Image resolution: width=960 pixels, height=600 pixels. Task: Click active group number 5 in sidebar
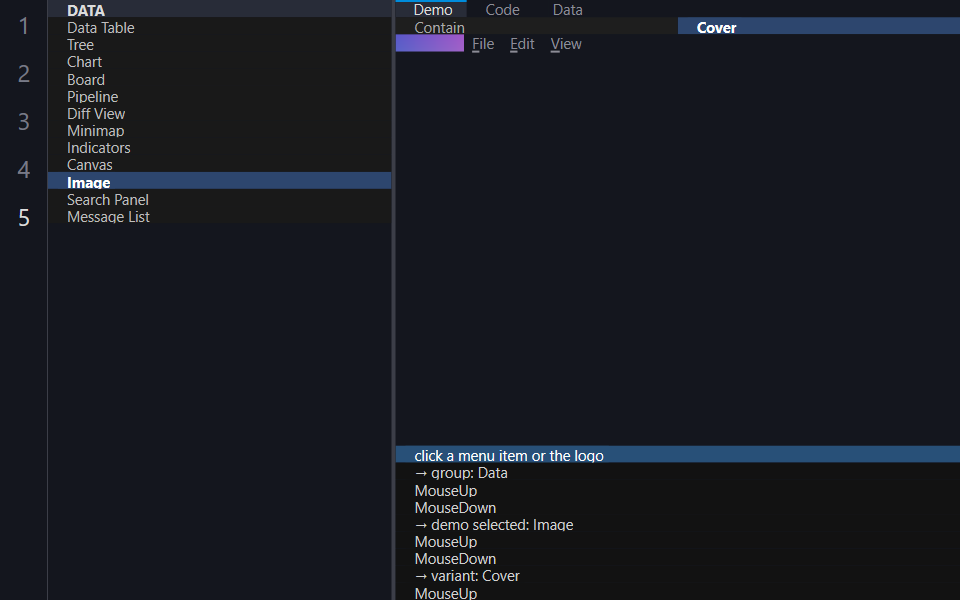click(24, 217)
